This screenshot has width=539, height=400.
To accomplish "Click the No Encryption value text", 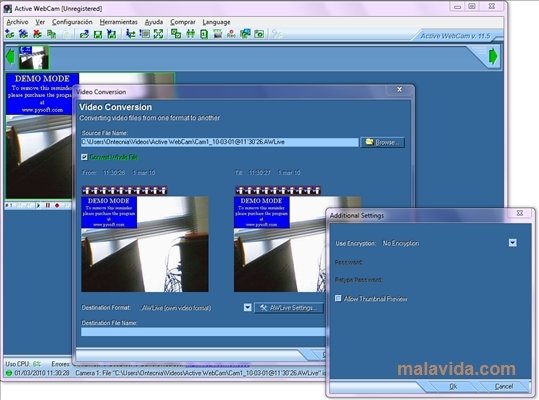I will pos(401,243).
